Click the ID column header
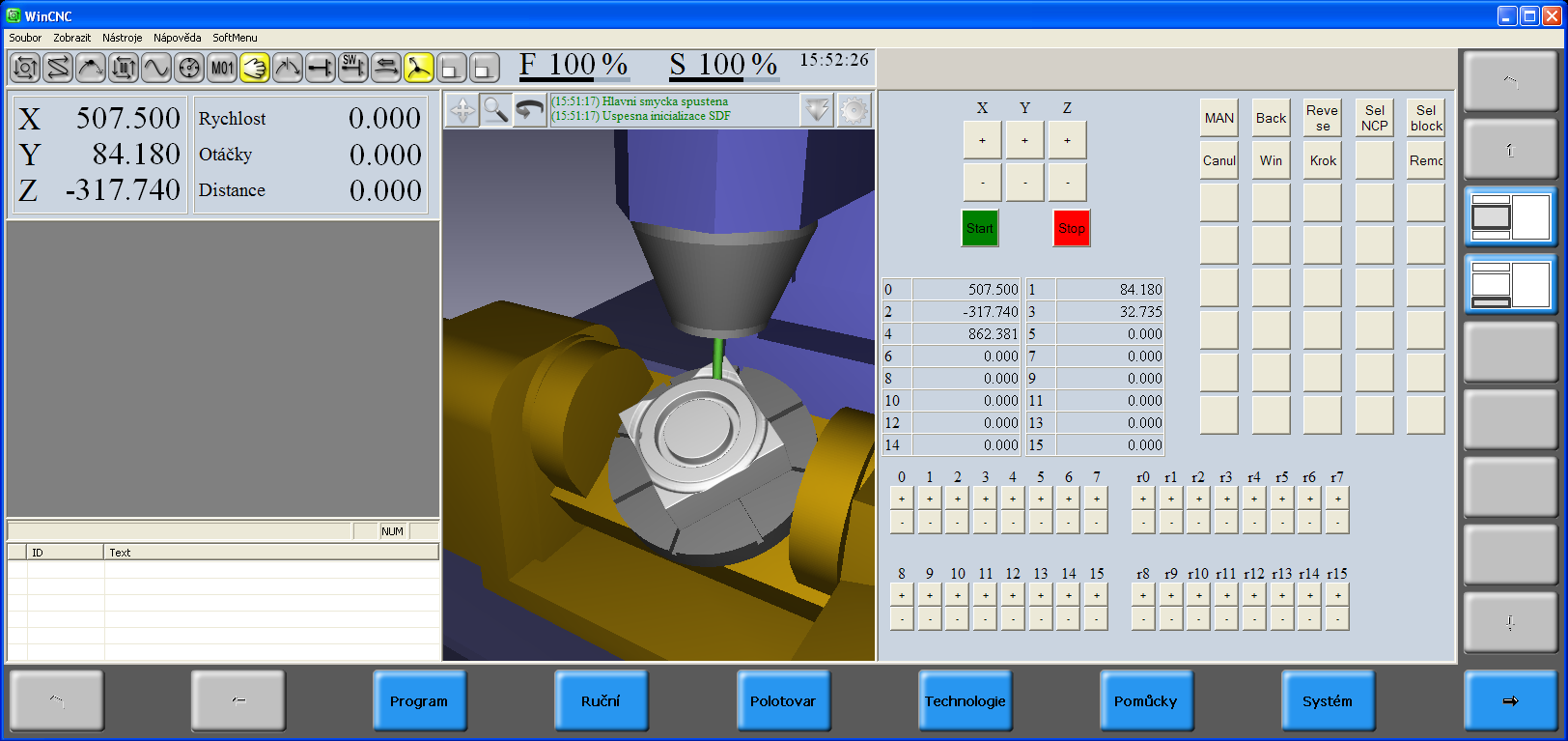This screenshot has width=1568, height=741. [x=66, y=553]
